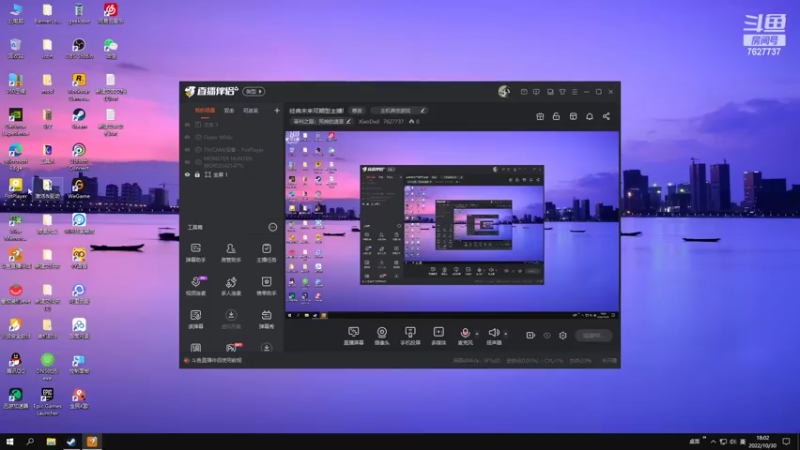Open the tool icon right of 多人连麦
This screenshot has width=800, height=450.
266,286
